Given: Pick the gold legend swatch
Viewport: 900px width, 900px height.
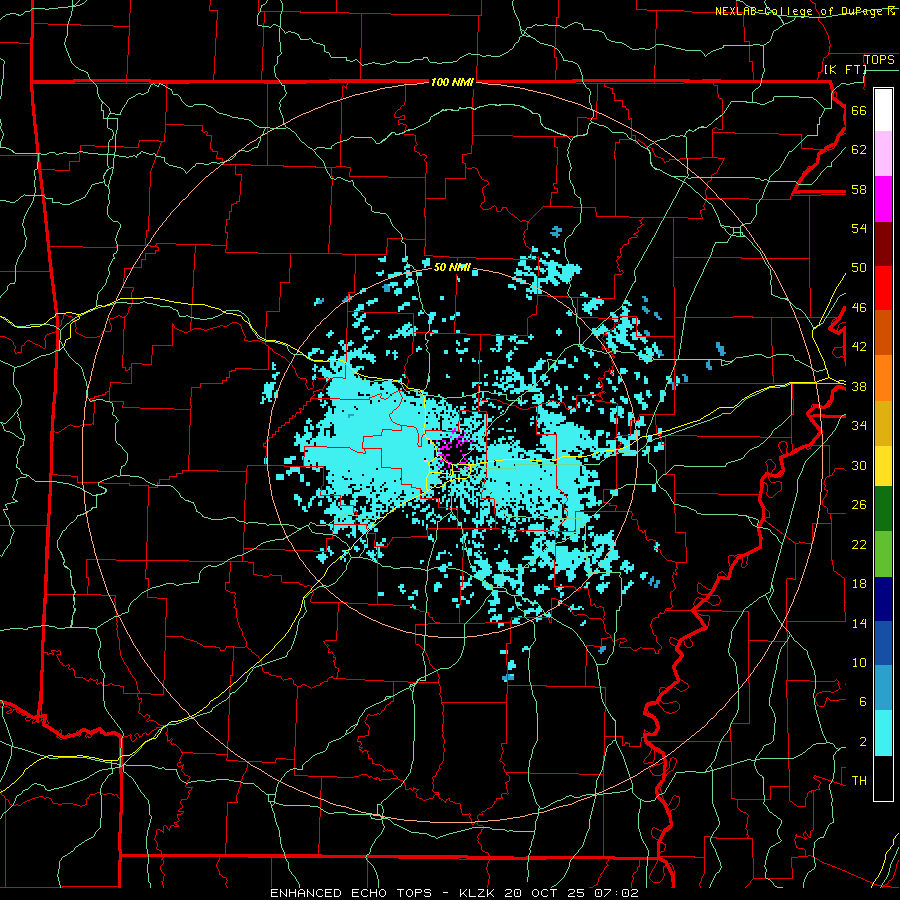Looking at the screenshot, I should 883,423.
